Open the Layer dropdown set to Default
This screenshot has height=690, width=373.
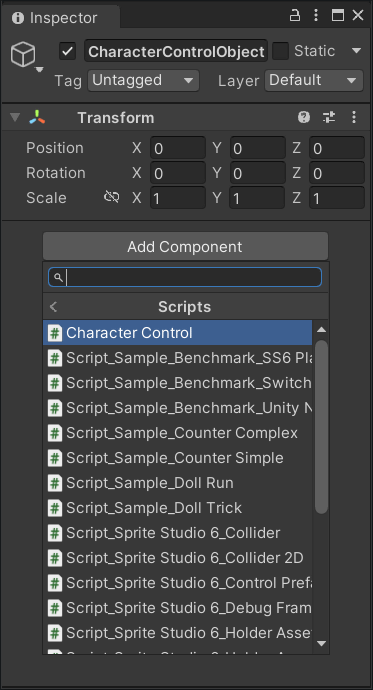[314, 81]
